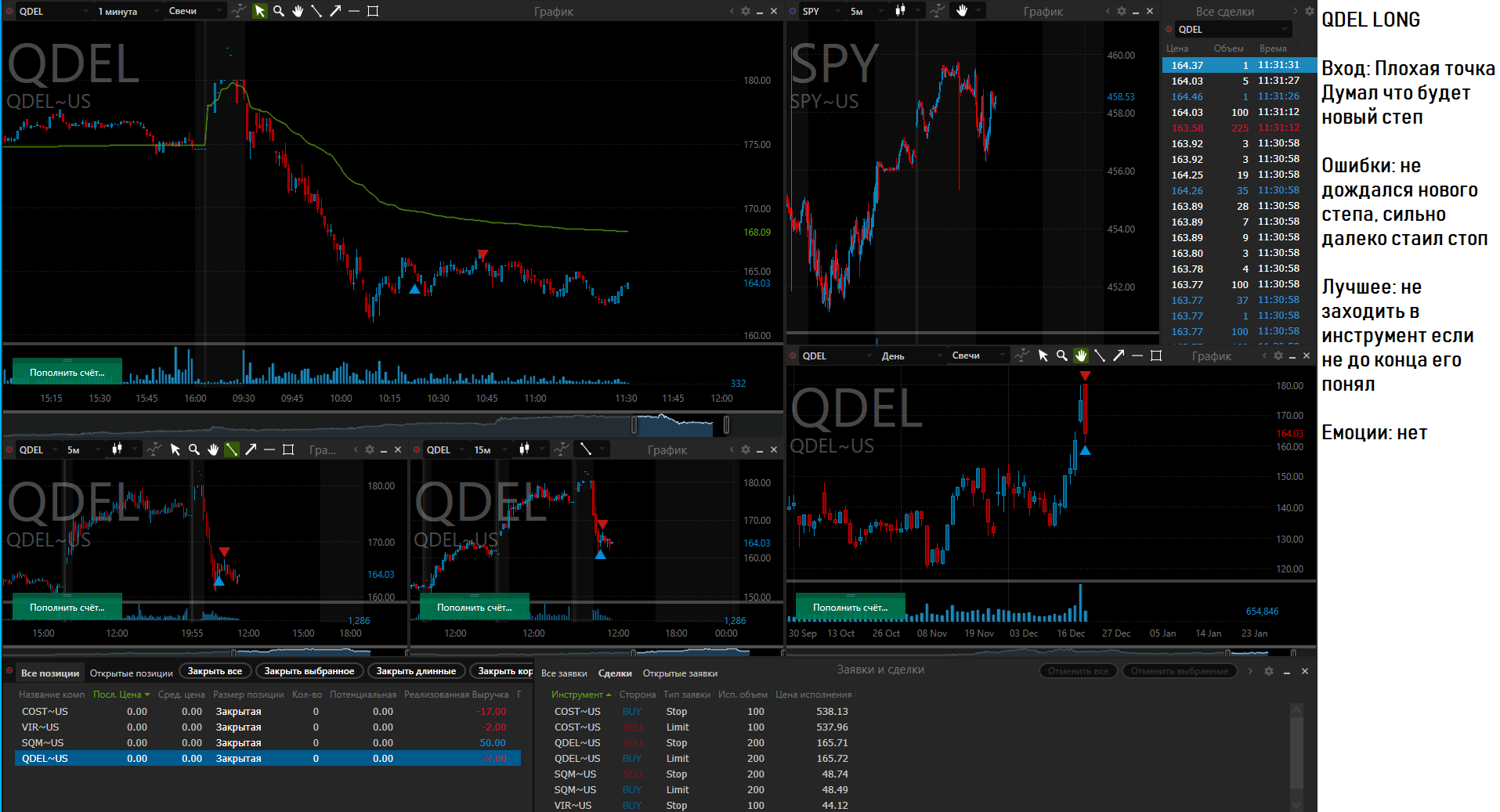
Task: Pick the trend line tool in the QDEL День chart
Action: pos(1100,355)
